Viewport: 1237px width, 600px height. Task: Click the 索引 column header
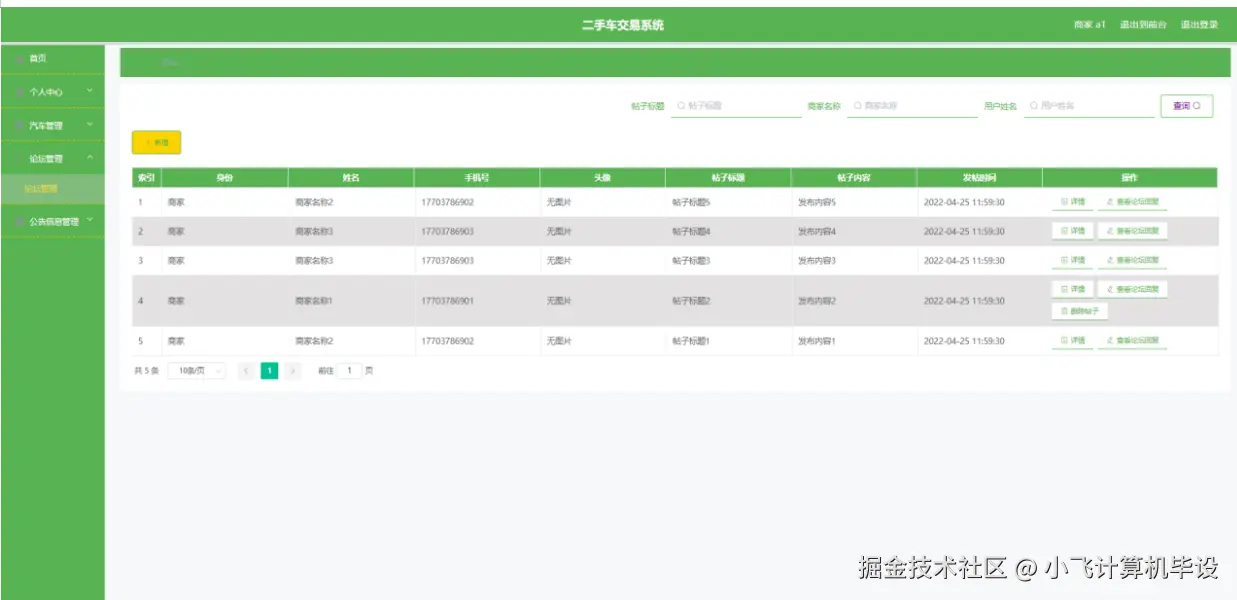pyautogui.click(x=146, y=178)
